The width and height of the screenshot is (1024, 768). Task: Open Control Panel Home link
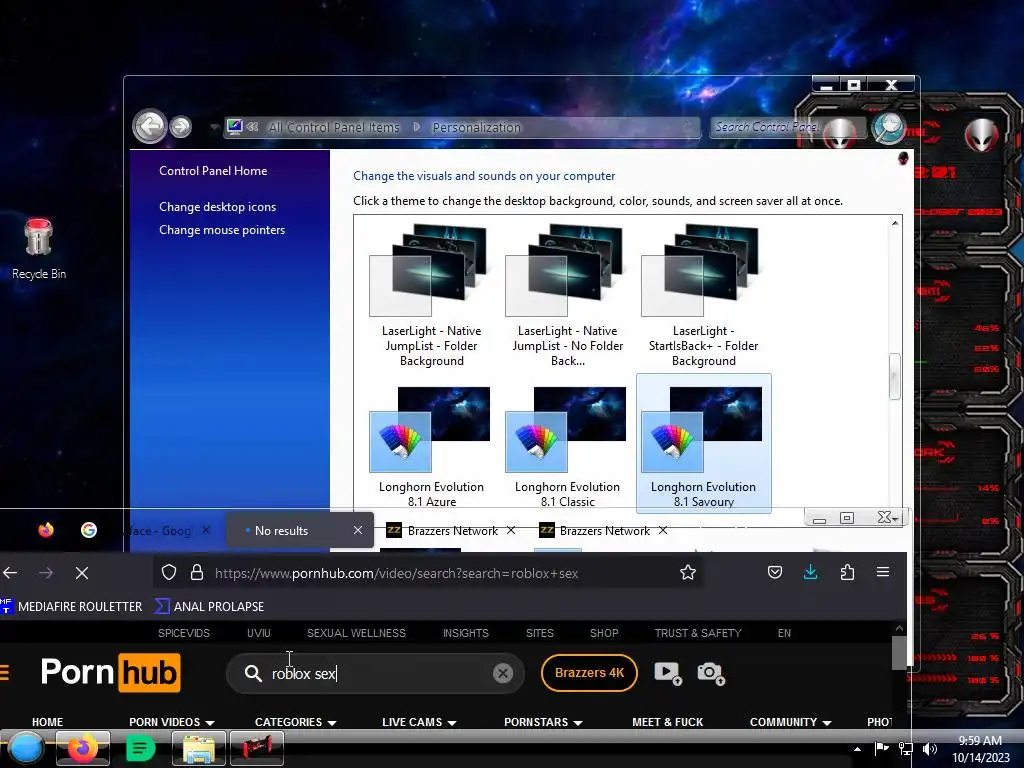pyautogui.click(x=213, y=170)
